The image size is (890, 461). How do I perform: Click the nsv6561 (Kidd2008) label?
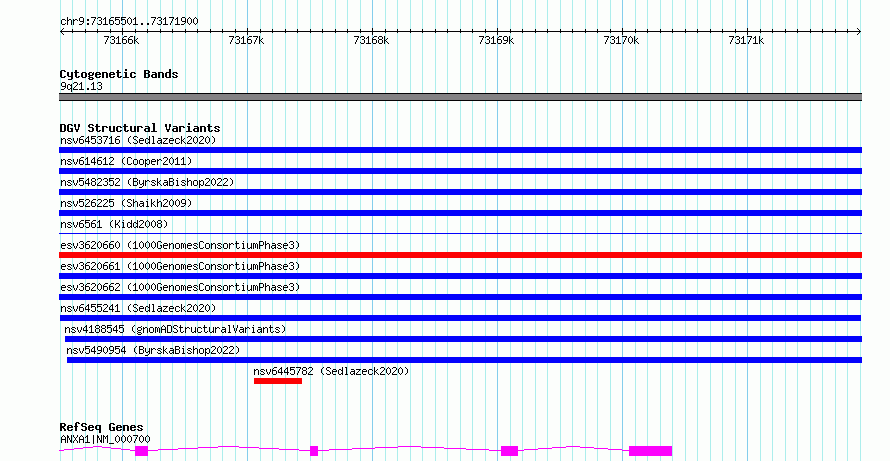[114, 224]
